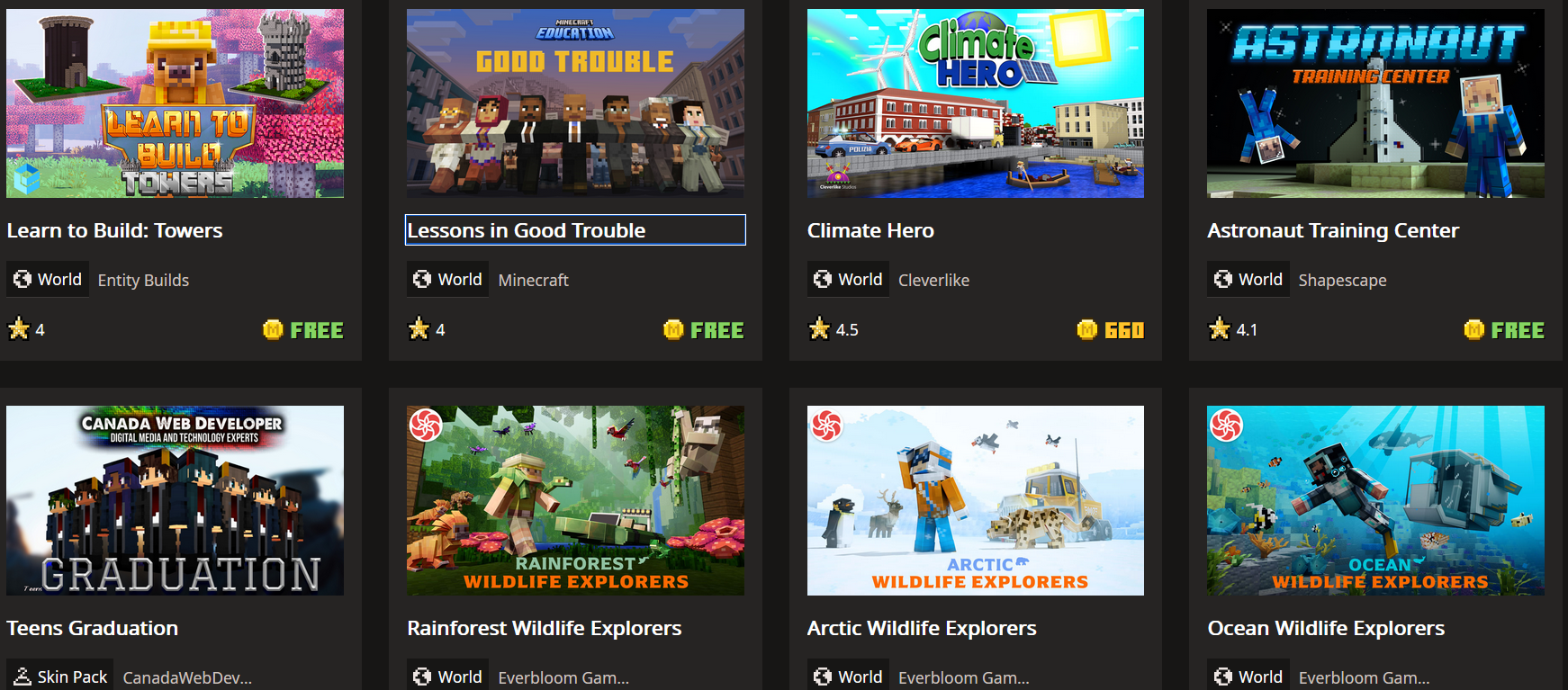Viewport: 1568px width, 690px height.
Task: Open the Shapescape creator page
Action: (x=1342, y=280)
